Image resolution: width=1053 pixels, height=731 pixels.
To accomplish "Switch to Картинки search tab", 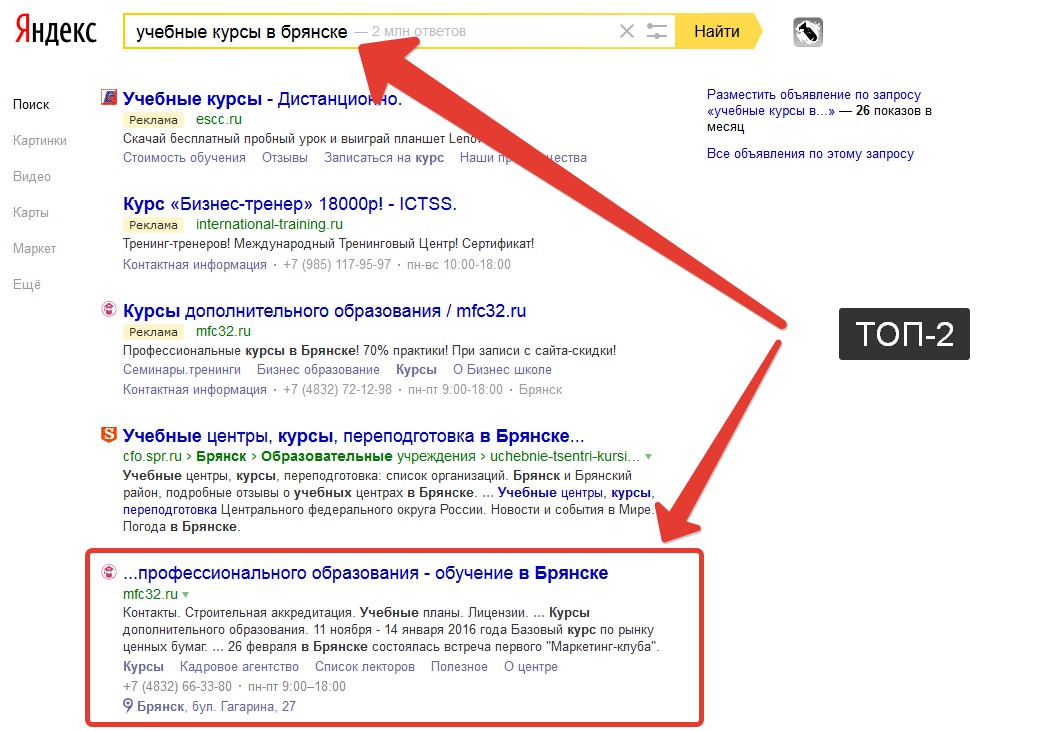I will [40, 140].
